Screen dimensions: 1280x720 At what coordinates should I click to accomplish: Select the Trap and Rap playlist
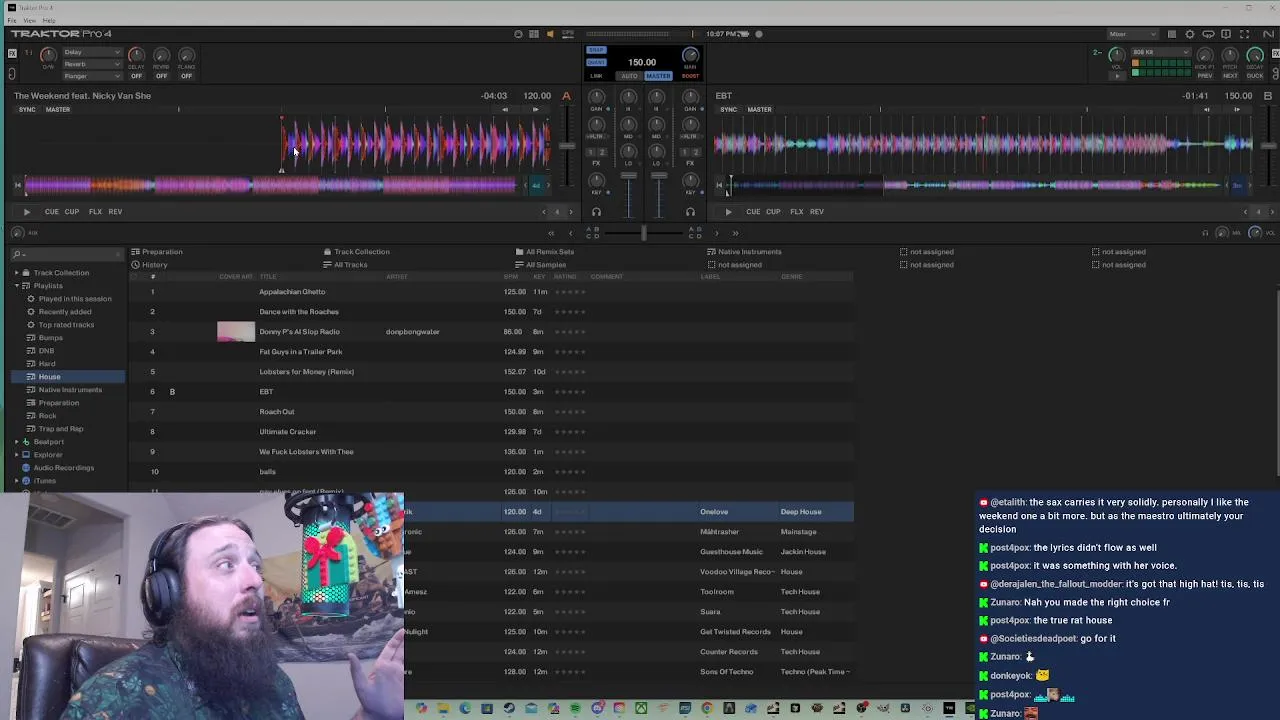point(60,429)
